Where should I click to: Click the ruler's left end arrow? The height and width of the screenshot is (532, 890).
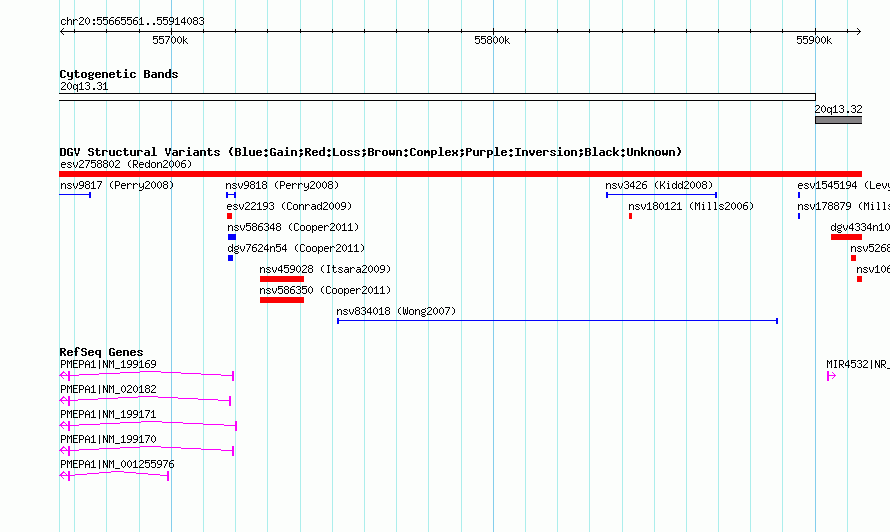62,32
